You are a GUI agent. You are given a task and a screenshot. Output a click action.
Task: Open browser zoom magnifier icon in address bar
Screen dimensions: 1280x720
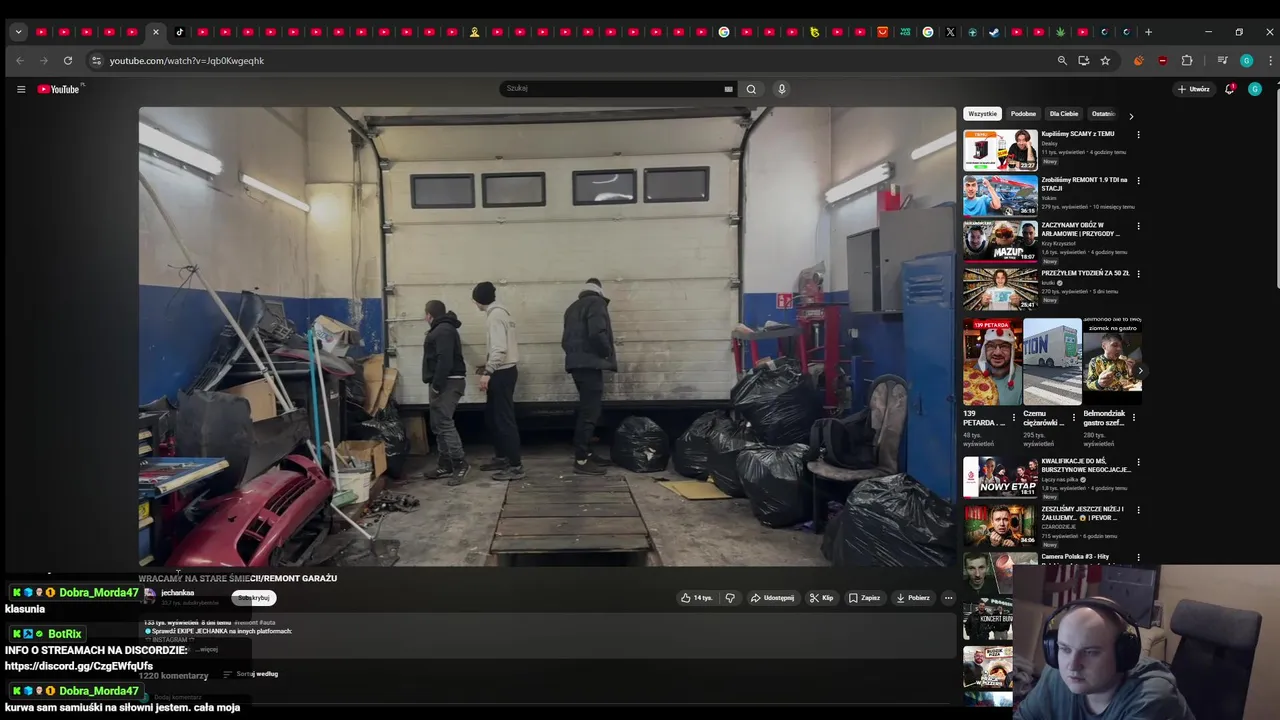(1062, 61)
